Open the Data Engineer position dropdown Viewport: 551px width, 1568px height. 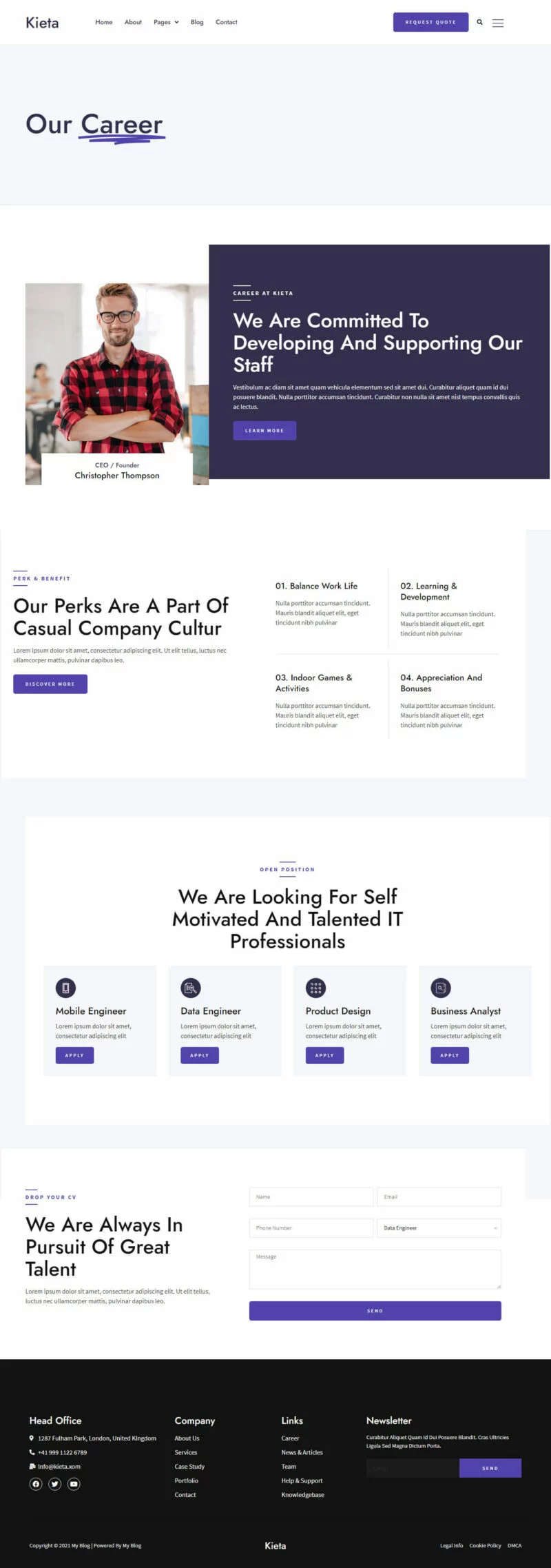click(x=439, y=1228)
